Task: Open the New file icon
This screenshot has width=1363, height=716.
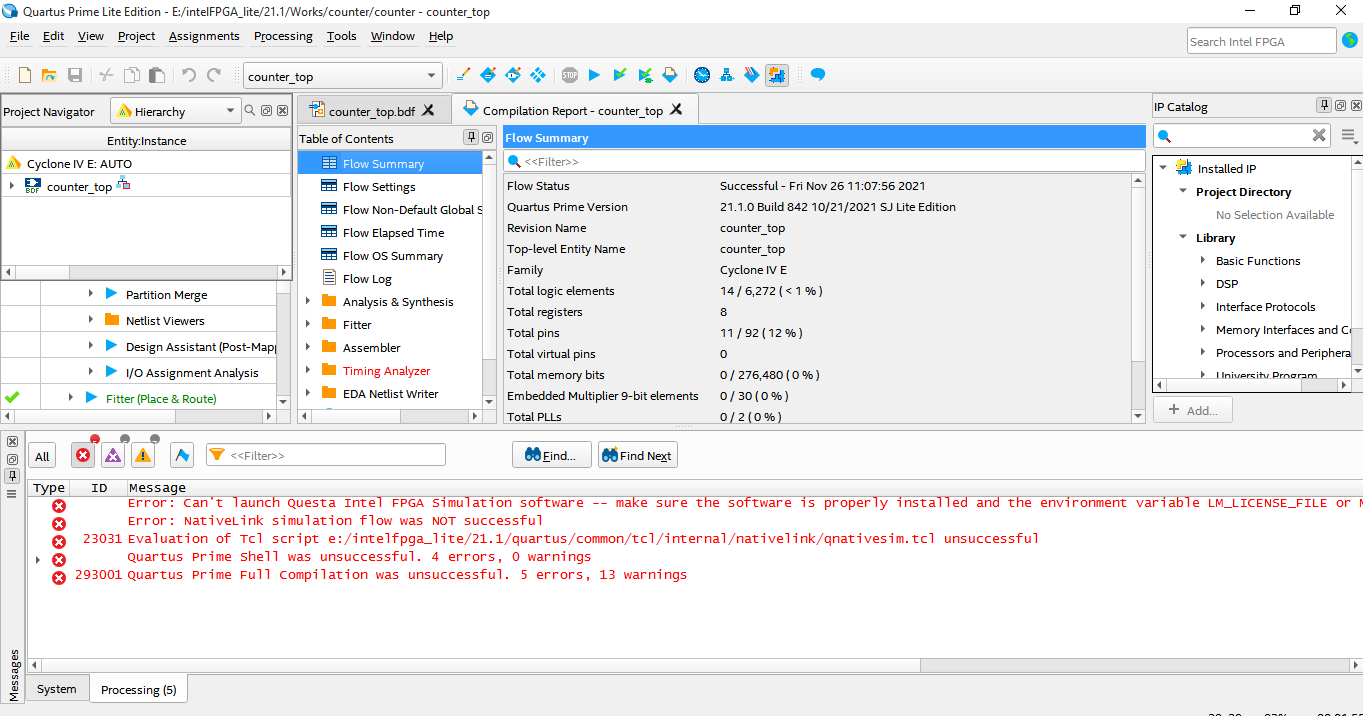Action: [25, 75]
